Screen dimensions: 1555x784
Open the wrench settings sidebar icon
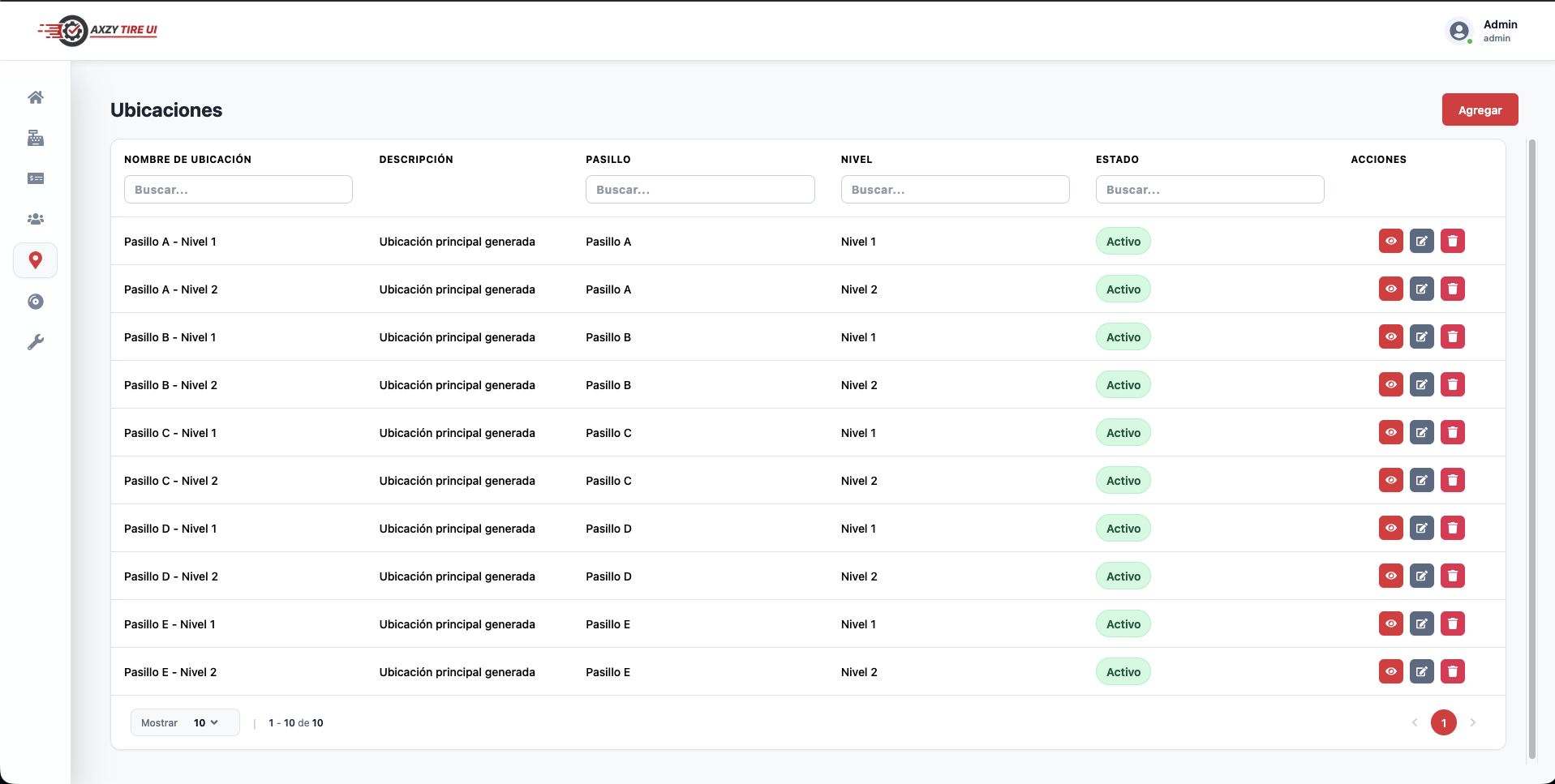35,342
